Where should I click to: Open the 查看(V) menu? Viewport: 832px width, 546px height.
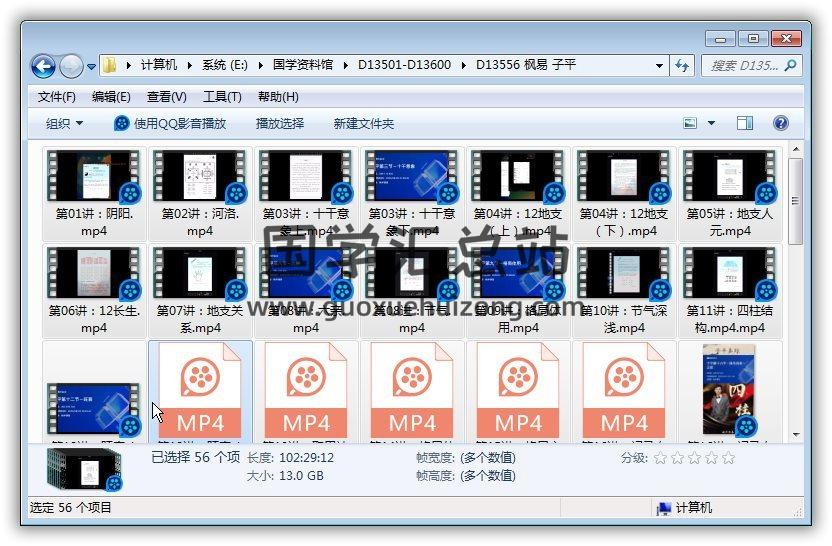click(x=167, y=97)
